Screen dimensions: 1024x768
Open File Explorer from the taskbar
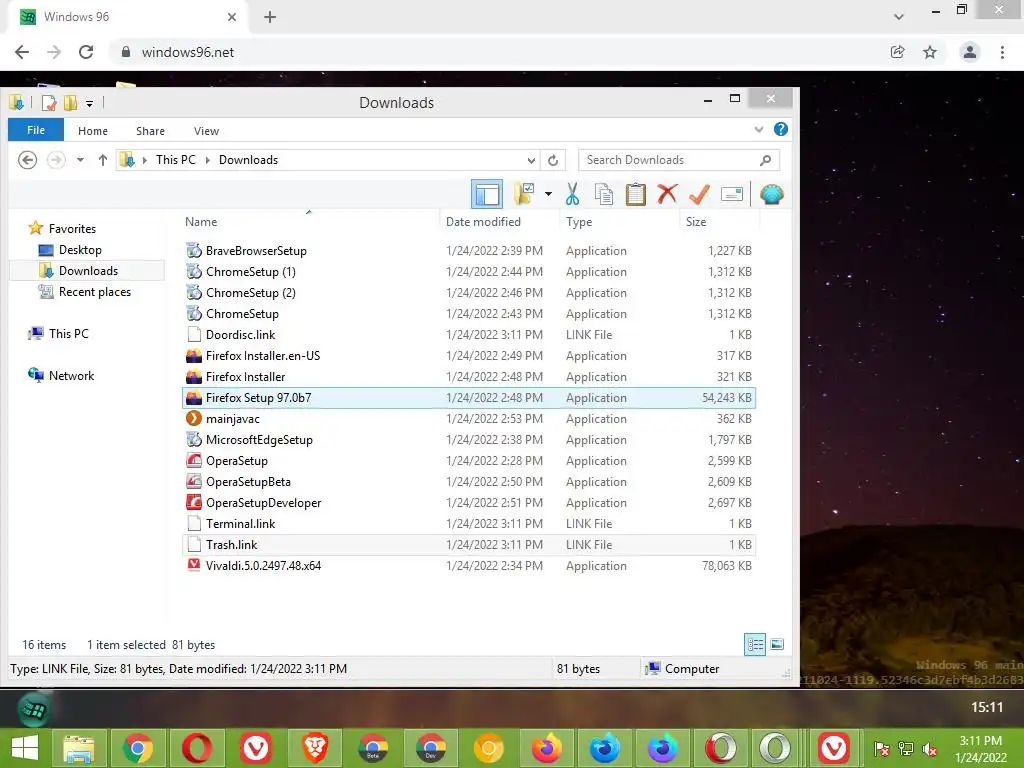tap(78, 748)
